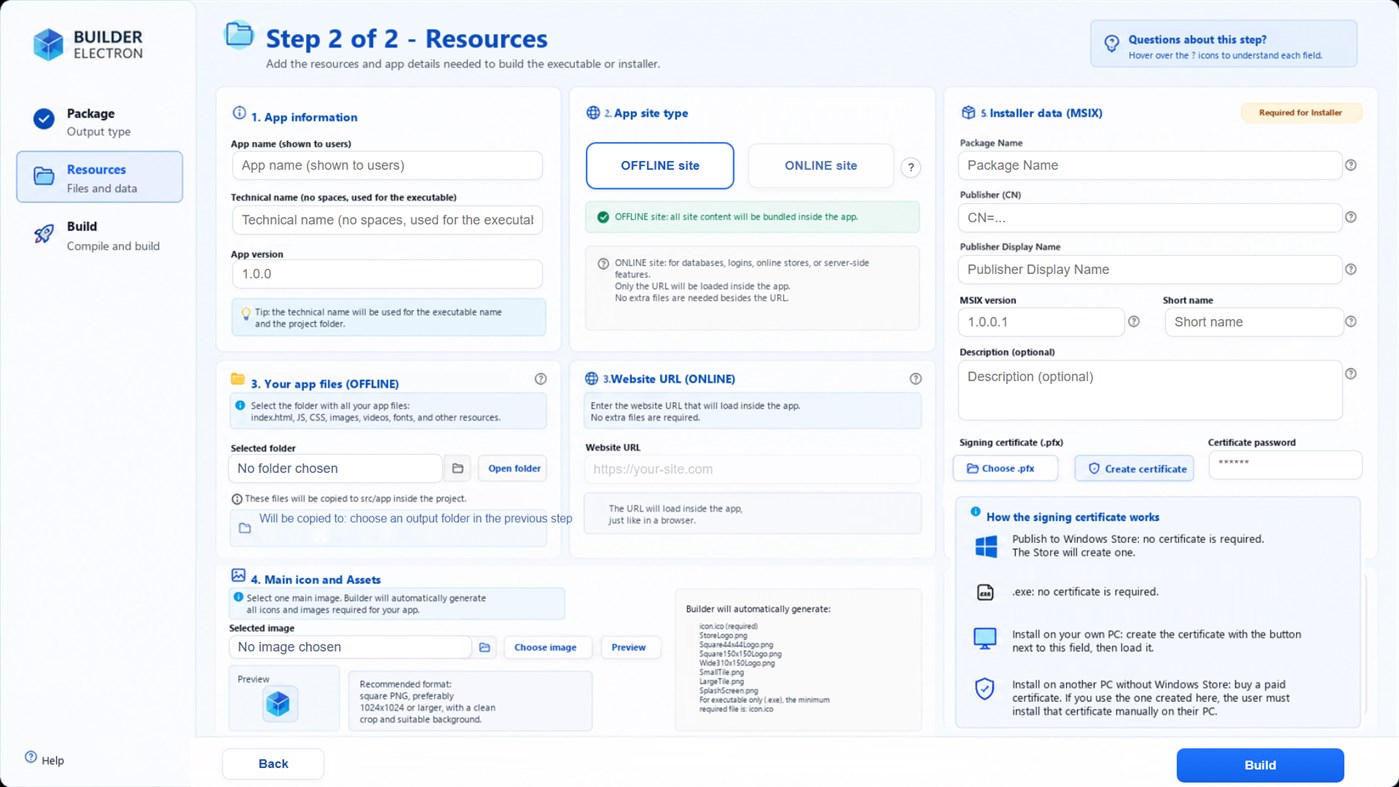1399x787 pixels.
Task: Click folder browse icon beside Selected image
Action: 485,648
